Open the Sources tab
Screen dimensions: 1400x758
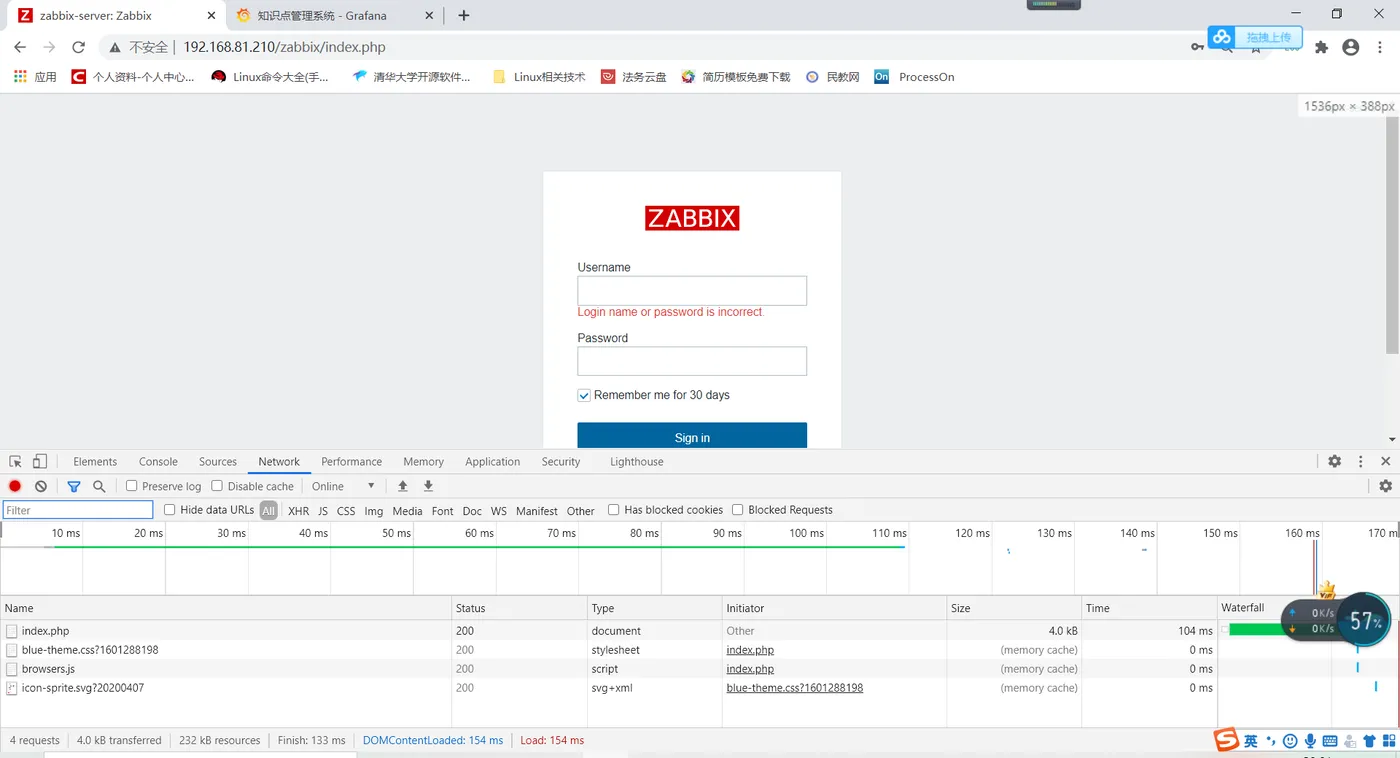pos(218,462)
